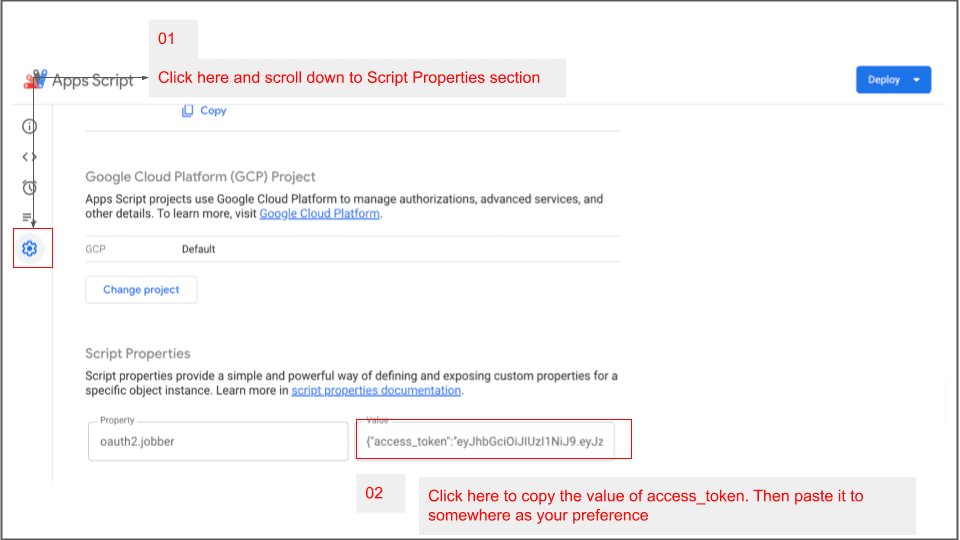Viewport: 960px width, 540px height.
Task: Click the GCP Default value row
Action: tap(198, 249)
